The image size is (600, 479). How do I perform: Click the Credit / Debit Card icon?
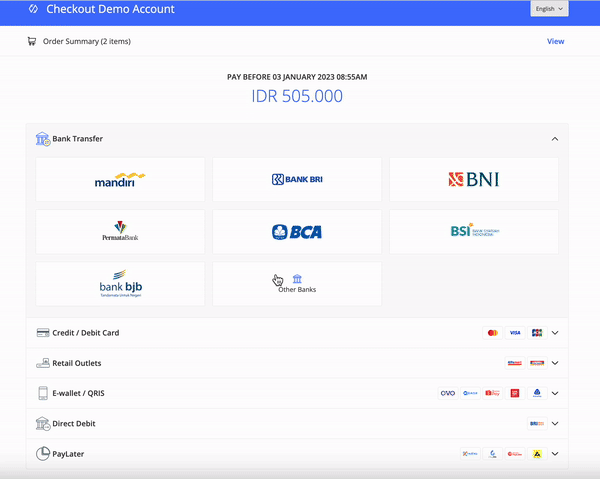click(x=43, y=332)
